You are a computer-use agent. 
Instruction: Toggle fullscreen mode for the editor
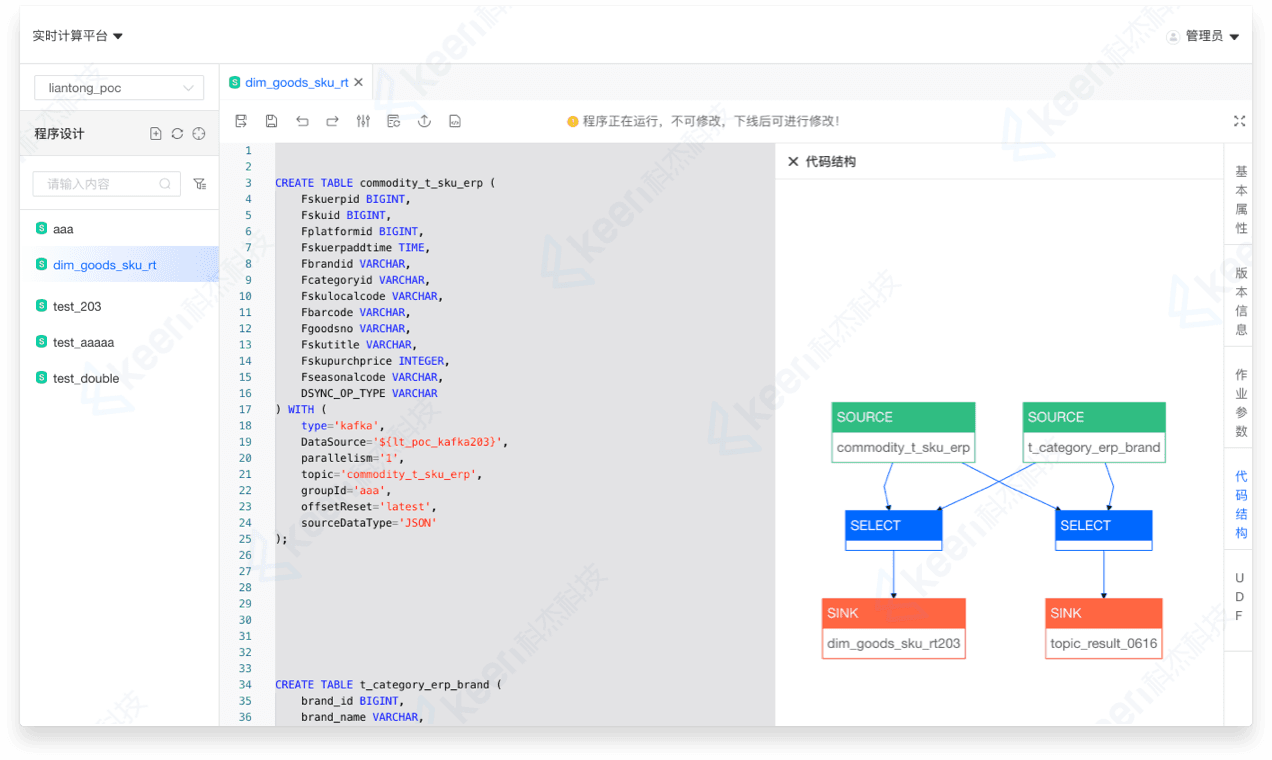click(x=1239, y=121)
